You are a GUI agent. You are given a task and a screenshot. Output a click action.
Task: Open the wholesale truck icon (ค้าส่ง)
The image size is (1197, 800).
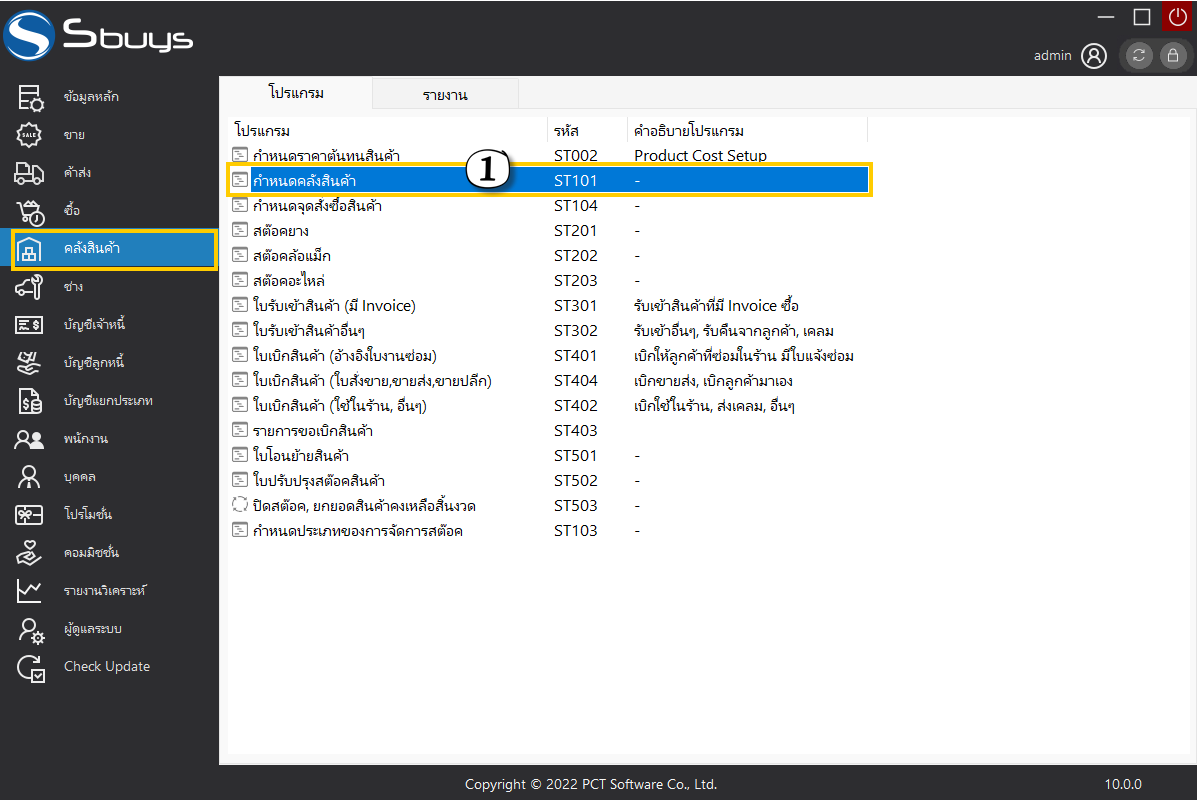(30, 173)
